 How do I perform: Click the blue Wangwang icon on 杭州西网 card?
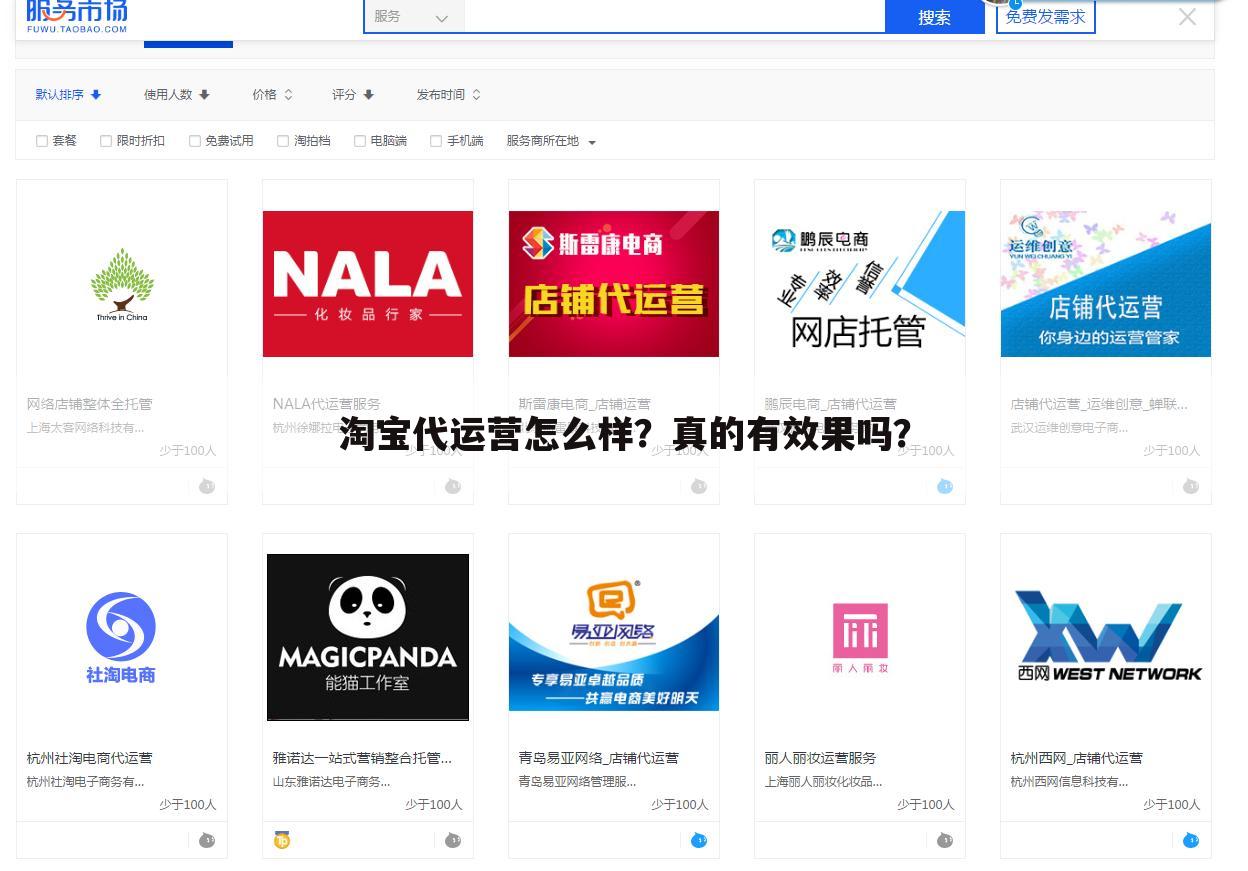tap(1191, 840)
